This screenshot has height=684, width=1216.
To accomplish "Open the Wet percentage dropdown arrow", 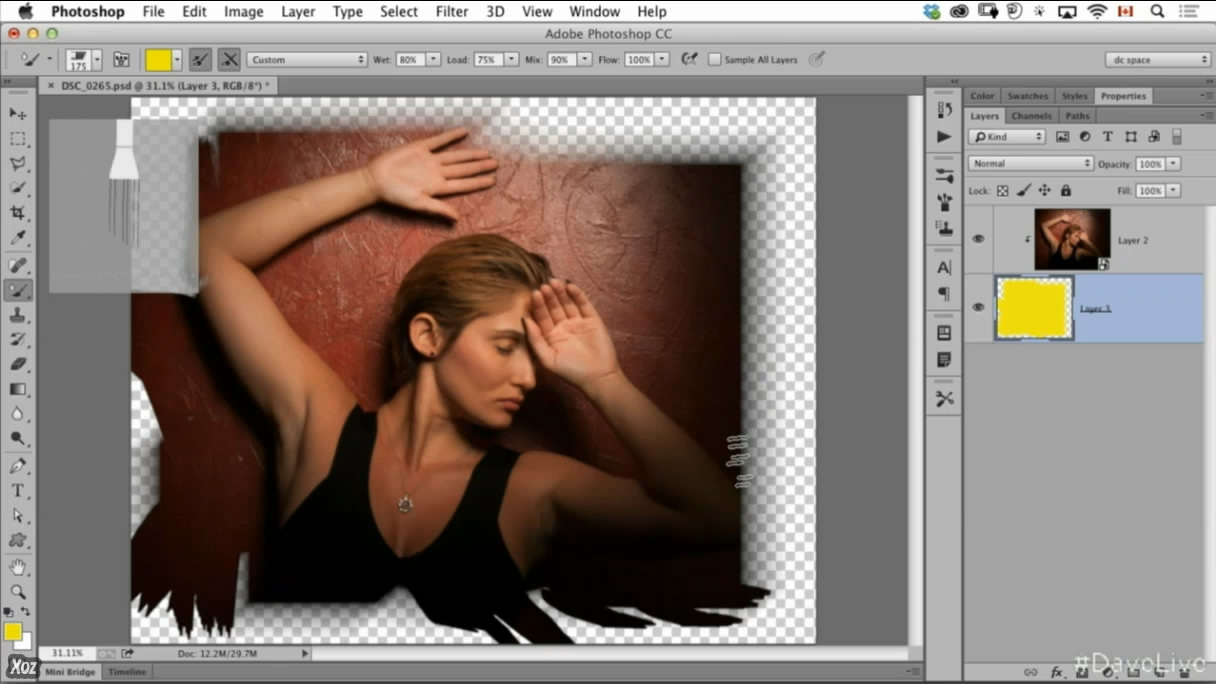I will pos(433,60).
